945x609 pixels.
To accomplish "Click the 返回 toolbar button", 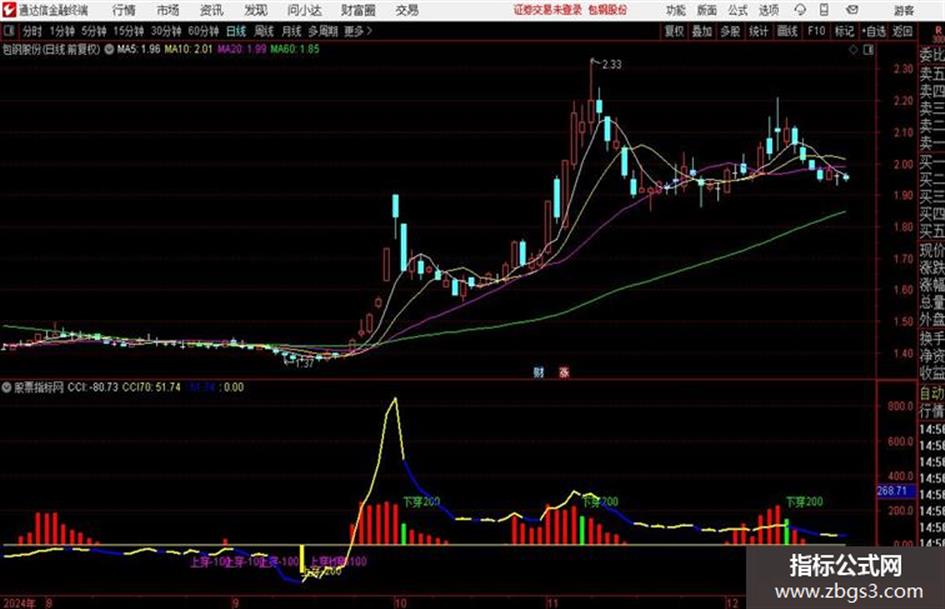I will [902, 31].
